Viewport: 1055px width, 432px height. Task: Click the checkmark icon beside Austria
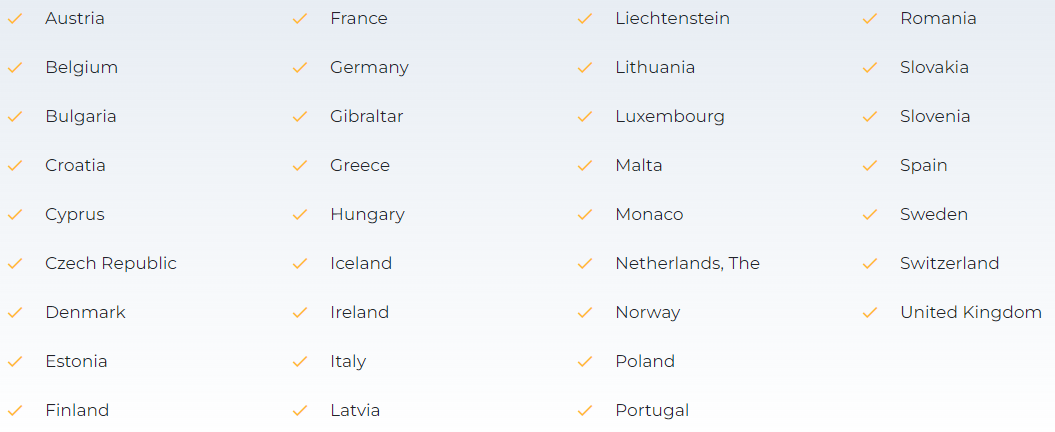[x=15, y=19]
